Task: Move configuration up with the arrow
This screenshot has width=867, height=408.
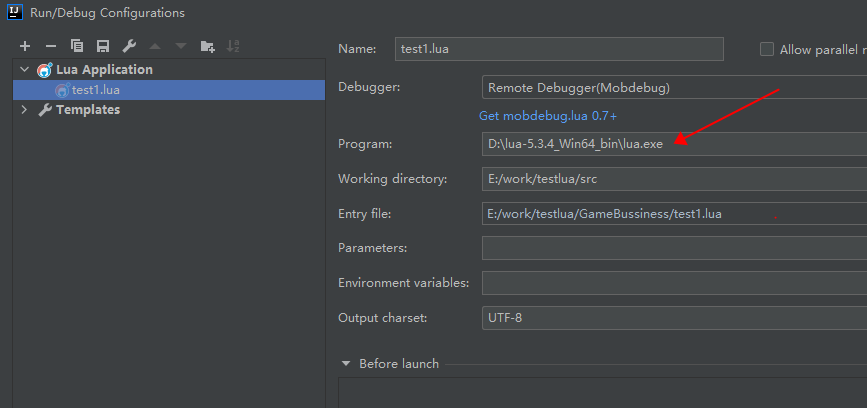Action: pos(154,46)
